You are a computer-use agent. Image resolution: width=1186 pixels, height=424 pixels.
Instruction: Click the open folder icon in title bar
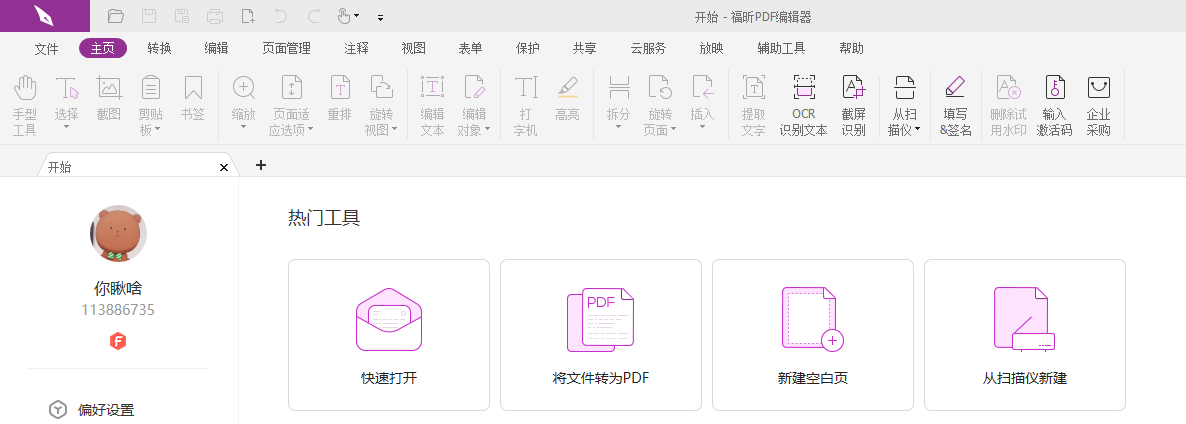116,16
